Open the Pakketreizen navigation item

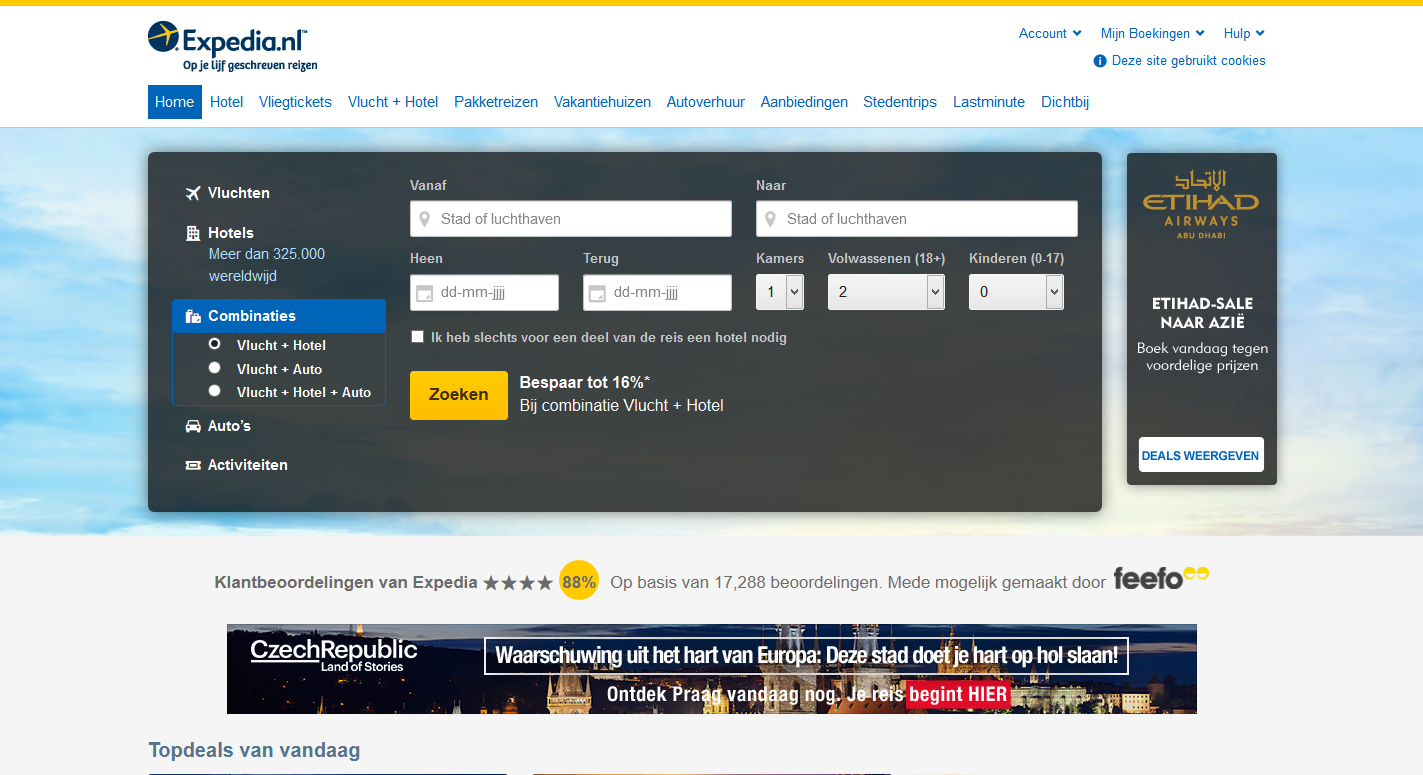(x=496, y=102)
